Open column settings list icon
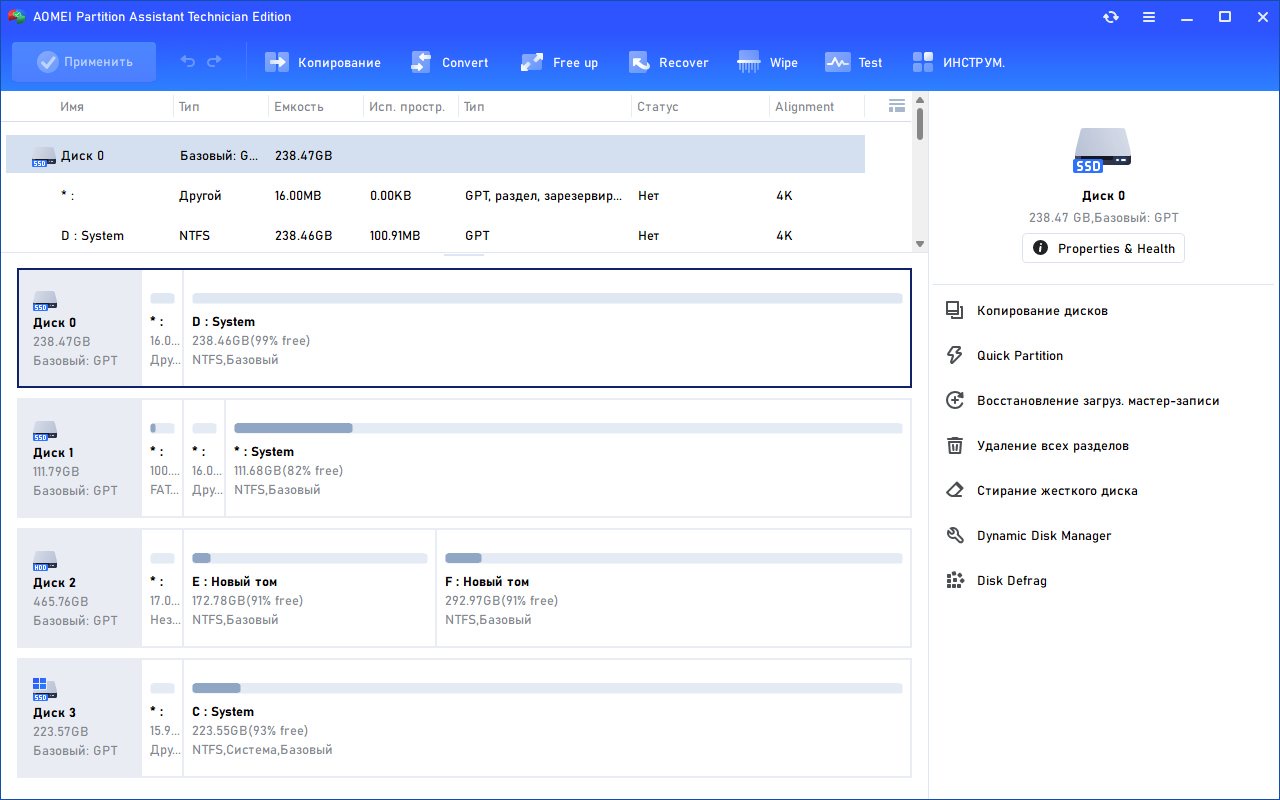 896,106
